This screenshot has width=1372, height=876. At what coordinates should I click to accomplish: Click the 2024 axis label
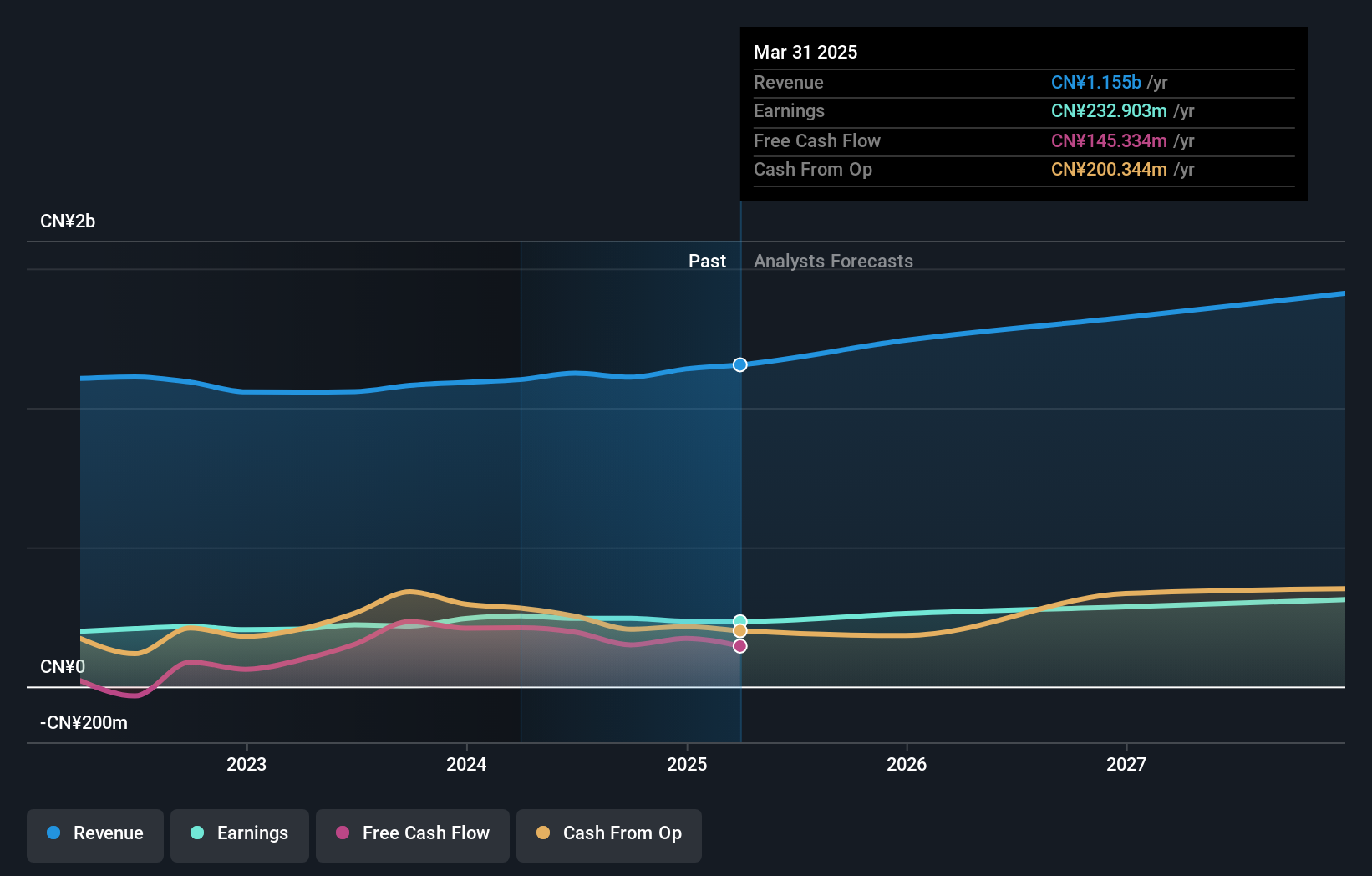466,764
